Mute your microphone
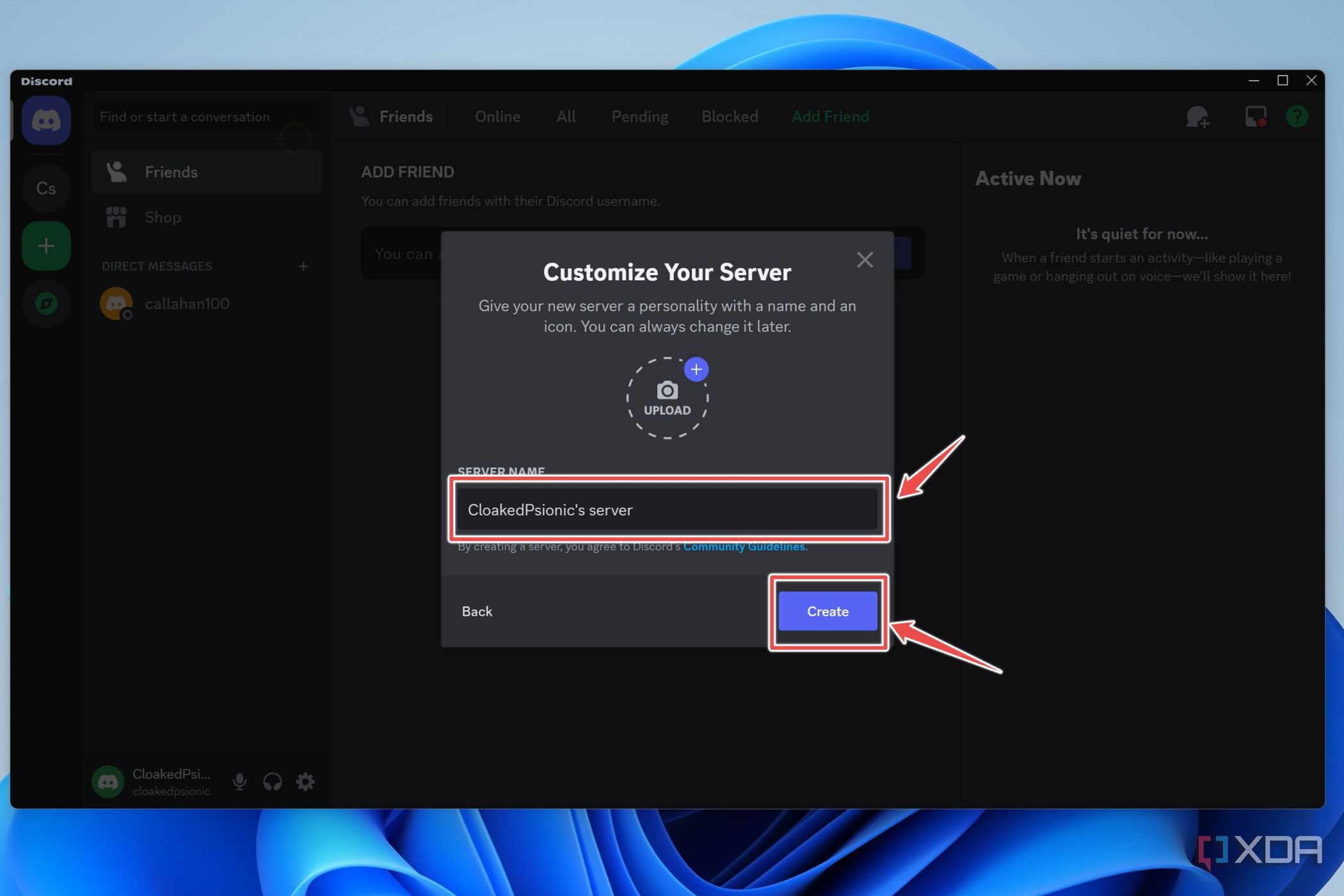1344x896 pixels. coord(239,781)
